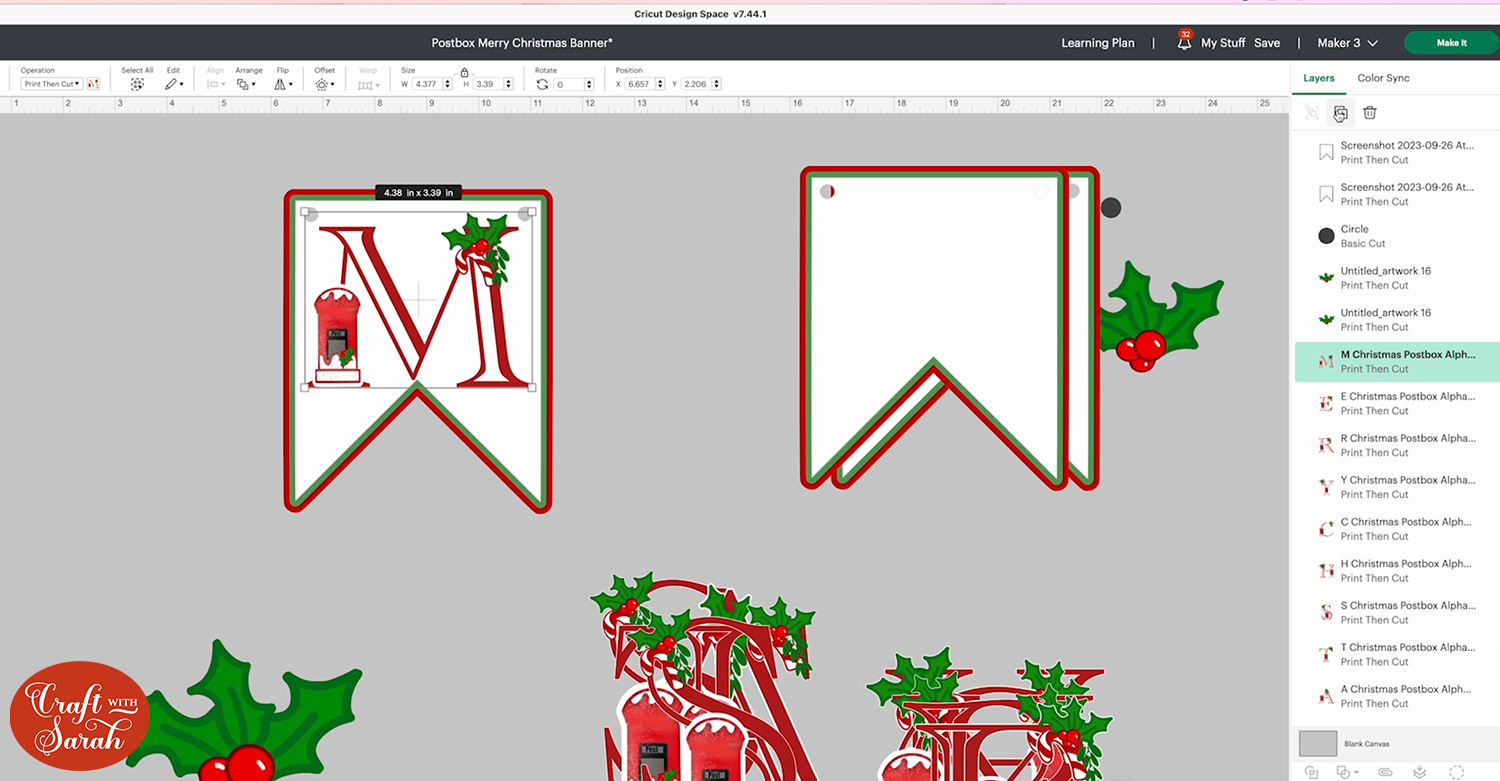Click the Duplicate layer icon

tap(1340, 113)
